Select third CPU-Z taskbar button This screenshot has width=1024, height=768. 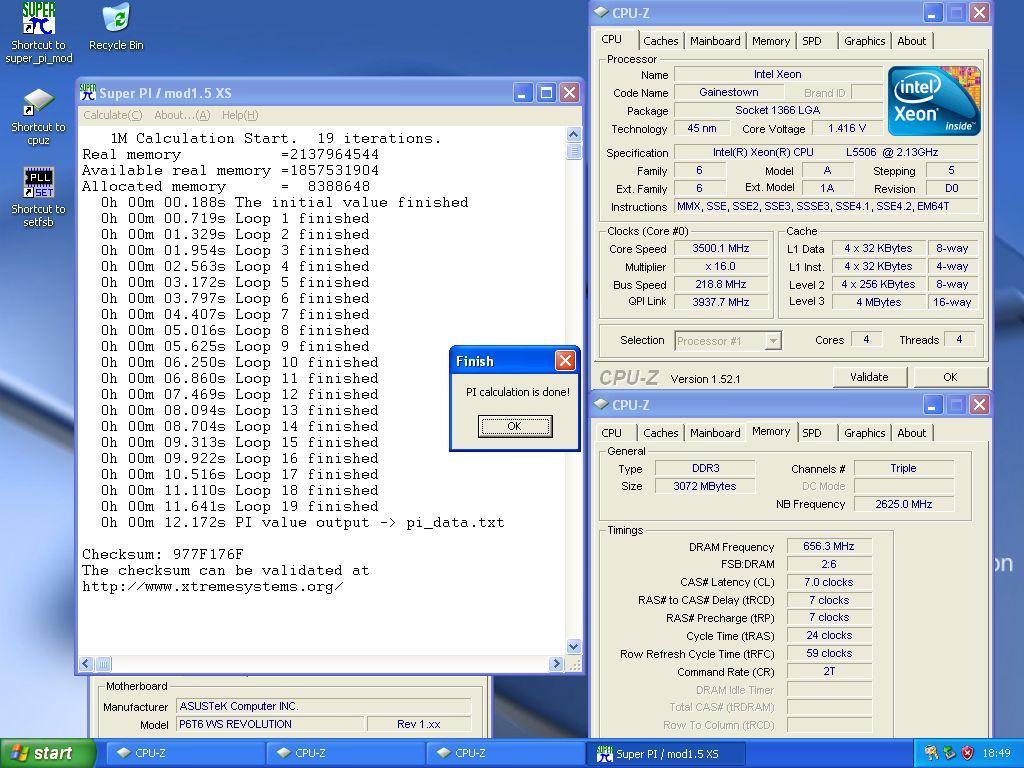coord(505,753)
